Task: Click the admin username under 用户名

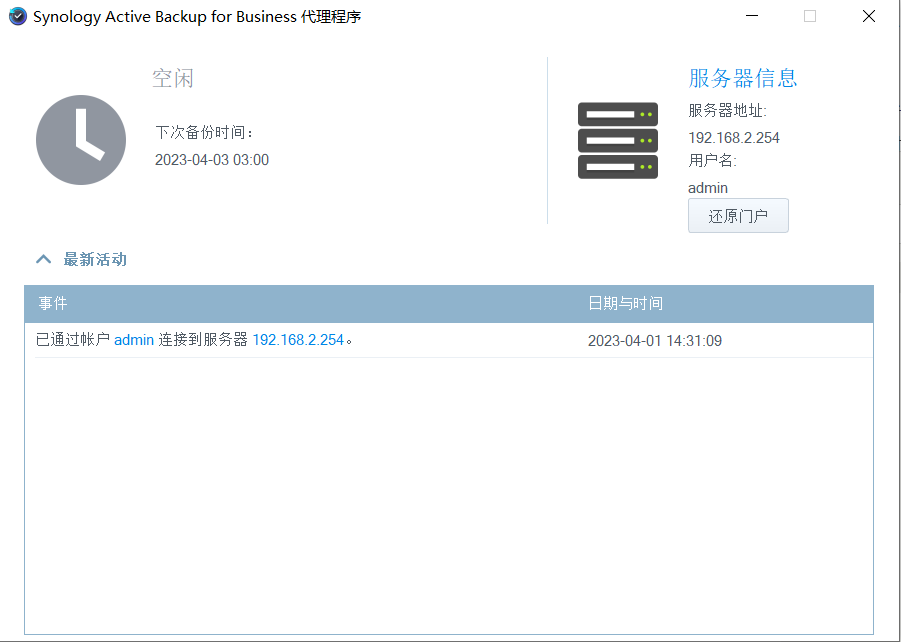Action: click(x=707, y=188)
